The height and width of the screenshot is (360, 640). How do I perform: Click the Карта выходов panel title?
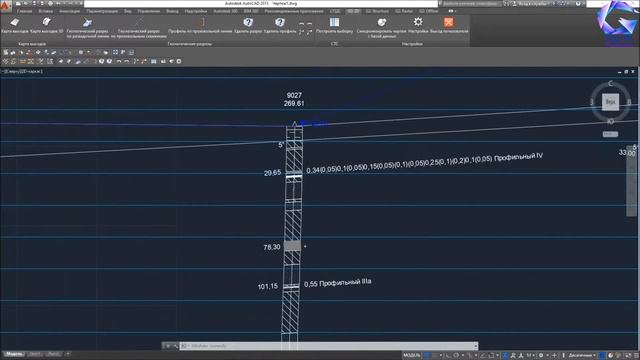pos(32,44)
